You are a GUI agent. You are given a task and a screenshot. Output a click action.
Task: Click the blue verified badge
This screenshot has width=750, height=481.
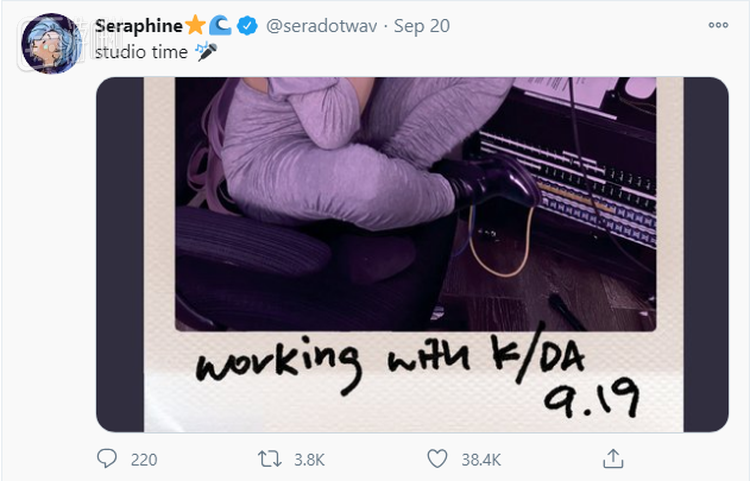click(247, 26)
